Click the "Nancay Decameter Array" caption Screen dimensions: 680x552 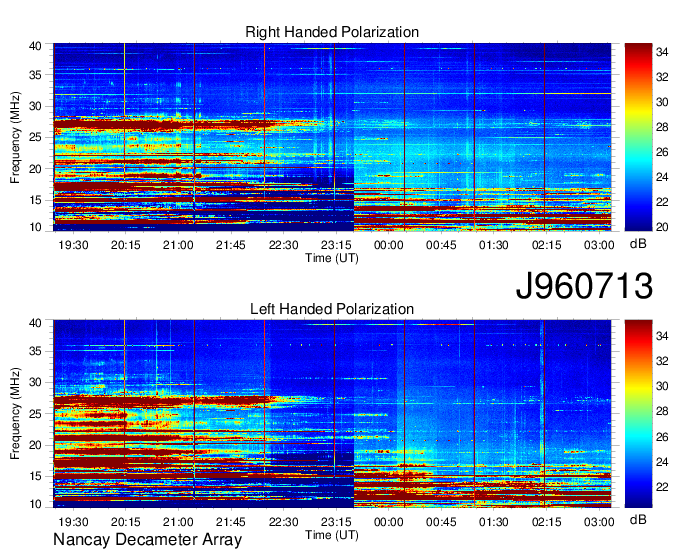[x=147, y=540]
